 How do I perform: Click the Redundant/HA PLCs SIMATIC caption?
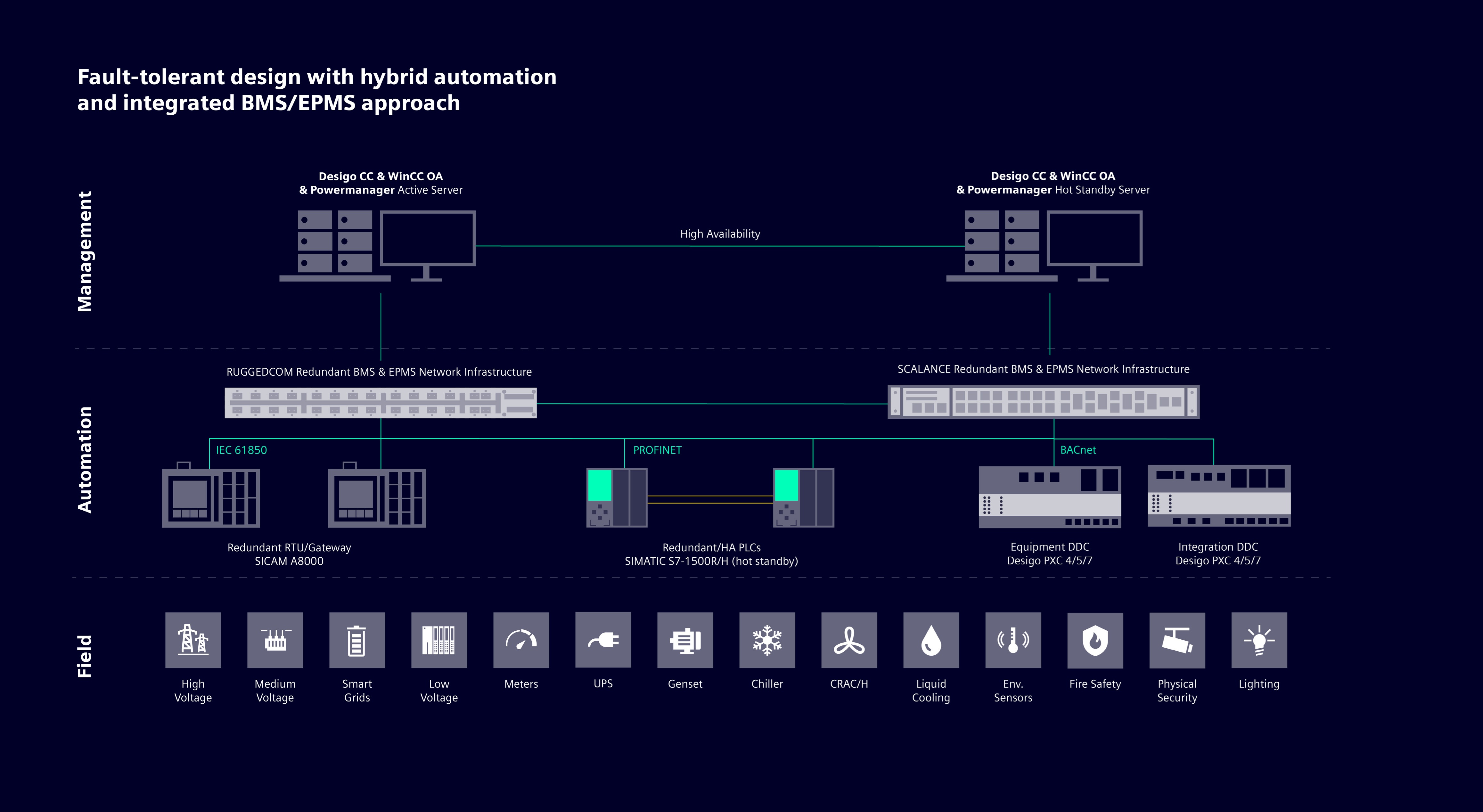pos(712,554)
